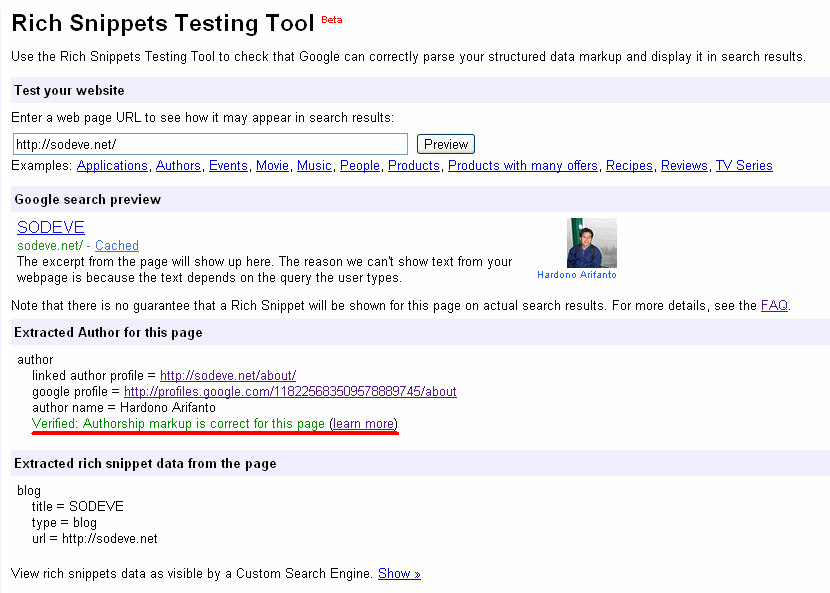Click 'Extracted rich snippet data from the page' heading
The image size is (830, 593).
tap(146, 463)
